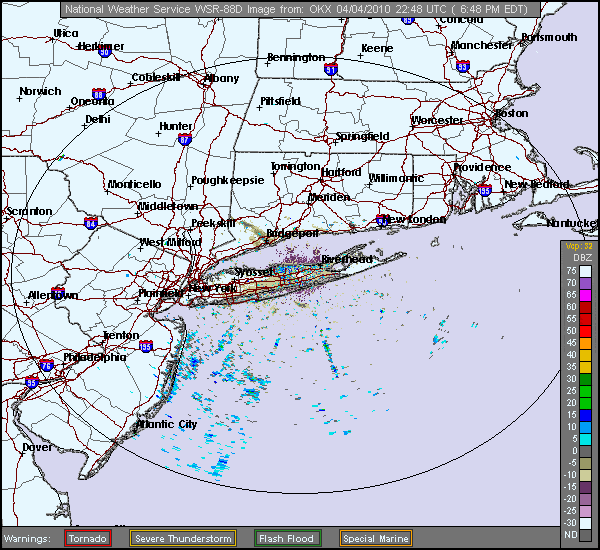Viewport: 600px width, 550px height.
Task: Select the 30 dBZ dark green swatch
Action: (x=585, y=379)
